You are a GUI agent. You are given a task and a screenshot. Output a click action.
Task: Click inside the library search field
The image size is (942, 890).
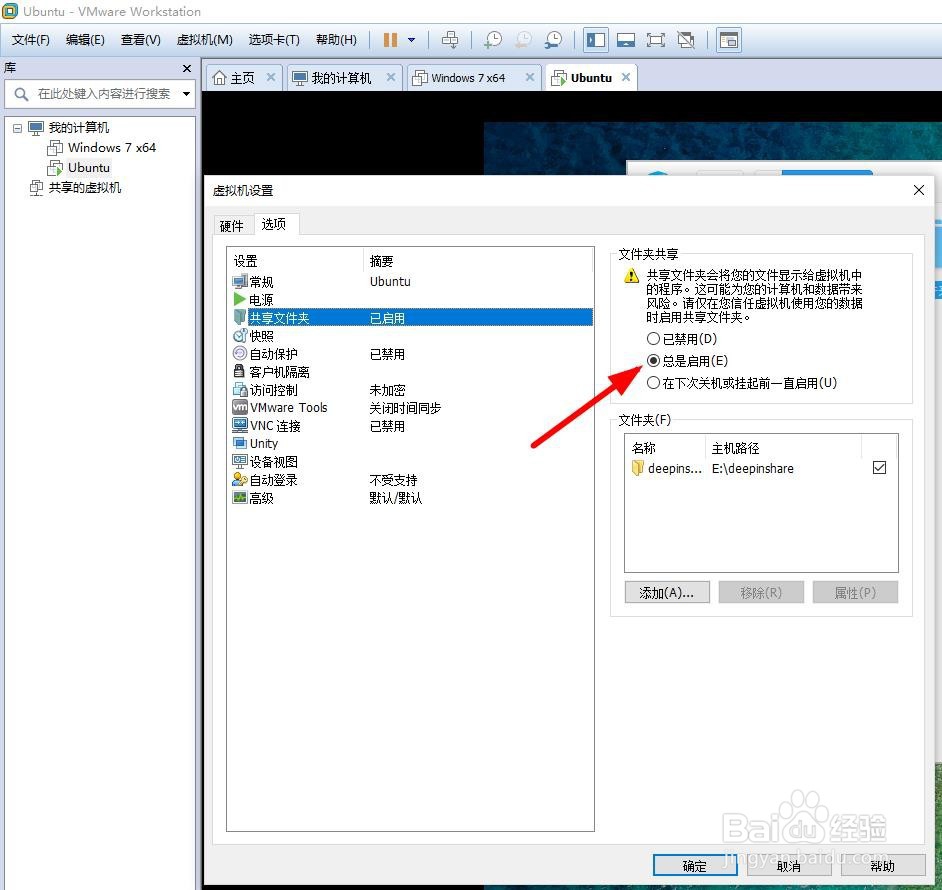click(x=100, y=93)
